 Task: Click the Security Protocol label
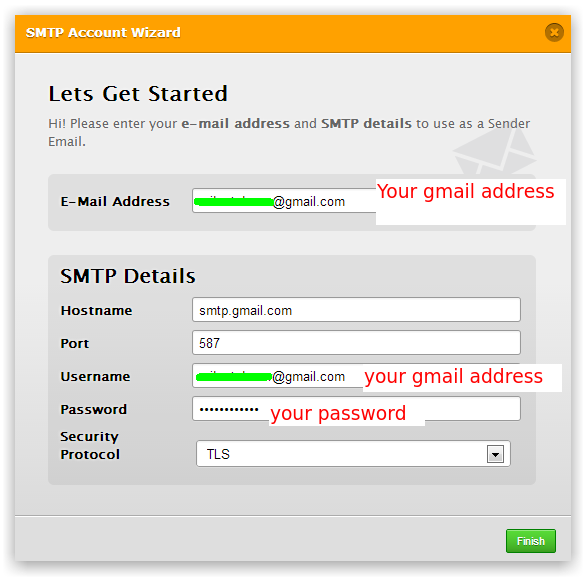coord(90,445)
